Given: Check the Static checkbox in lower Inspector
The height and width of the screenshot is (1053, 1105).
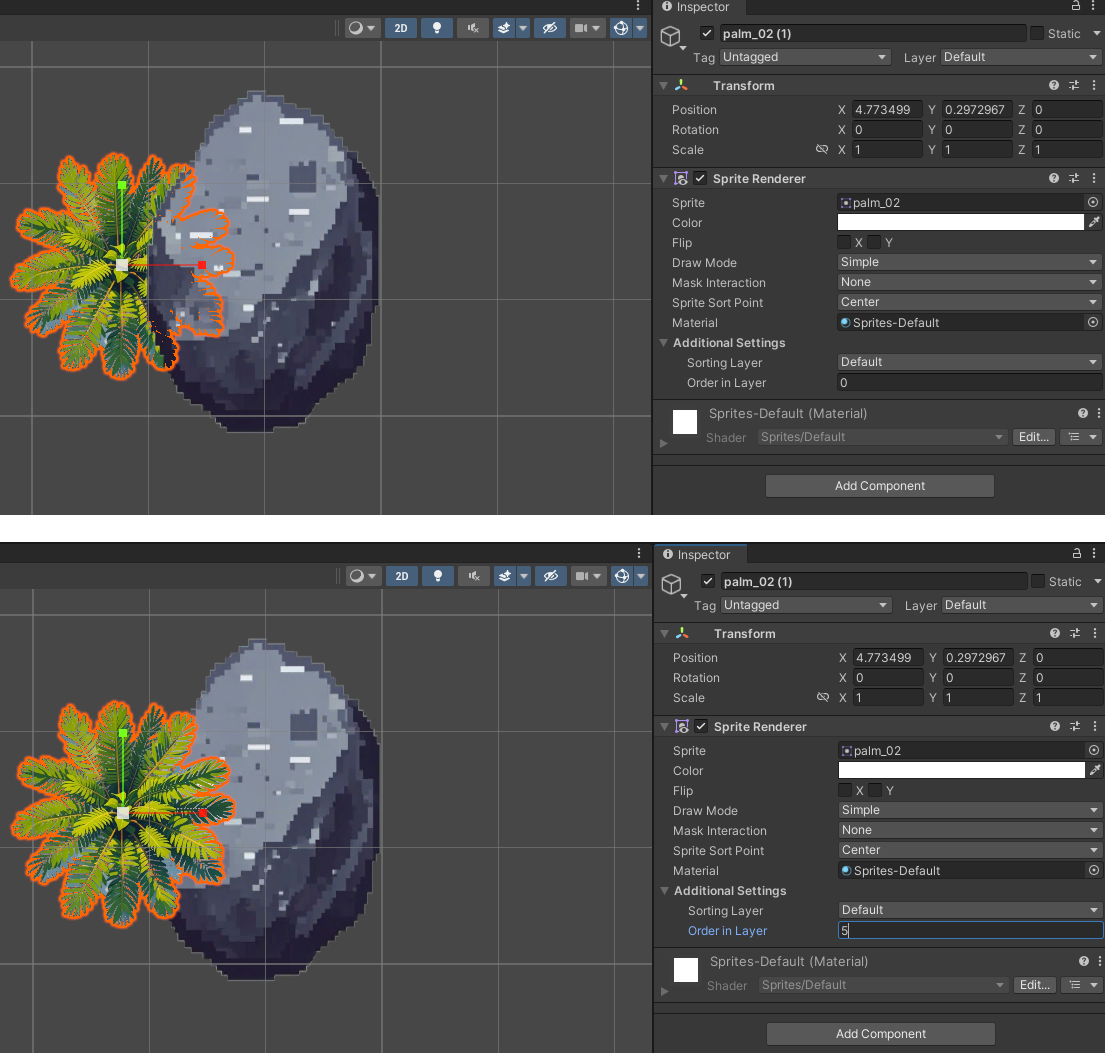Looking at the screenshot, I should pos(1038,582).
